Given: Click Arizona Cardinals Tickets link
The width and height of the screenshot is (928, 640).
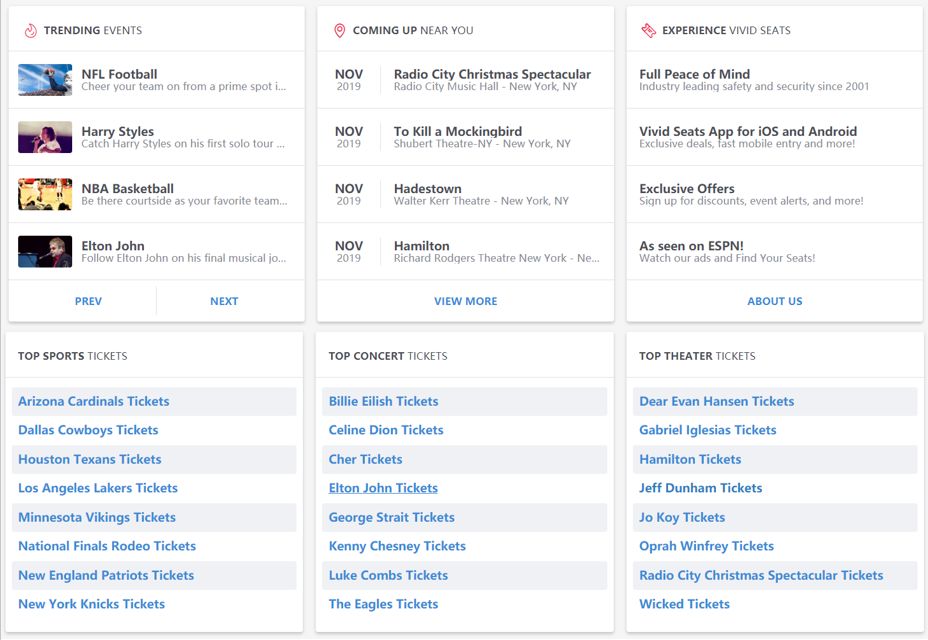Looking at the screenshot, I should coord(94,402).
